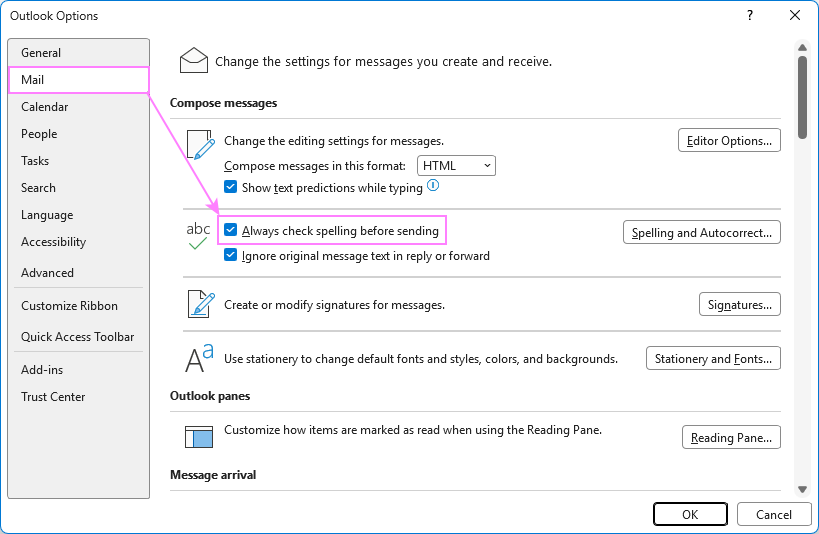Open the Calendar options category

click(x=78, y=107)
